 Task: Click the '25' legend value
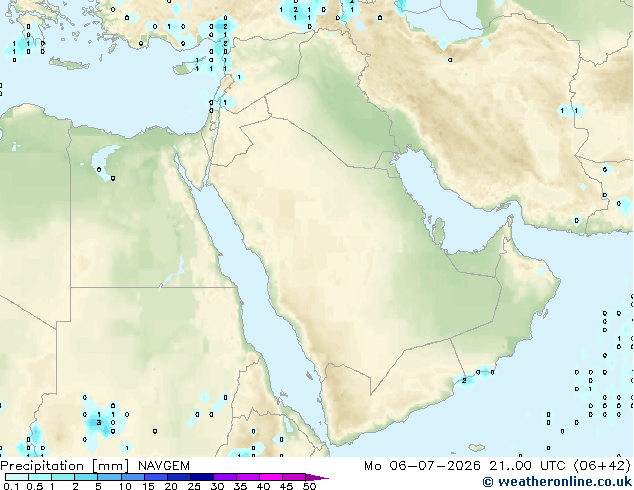coord(194,486)
